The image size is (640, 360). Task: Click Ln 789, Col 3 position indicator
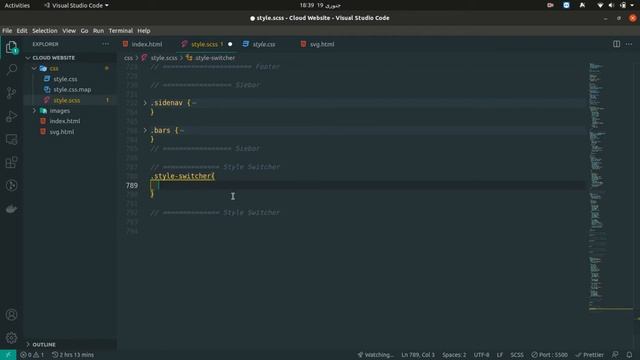coord(418,355)
